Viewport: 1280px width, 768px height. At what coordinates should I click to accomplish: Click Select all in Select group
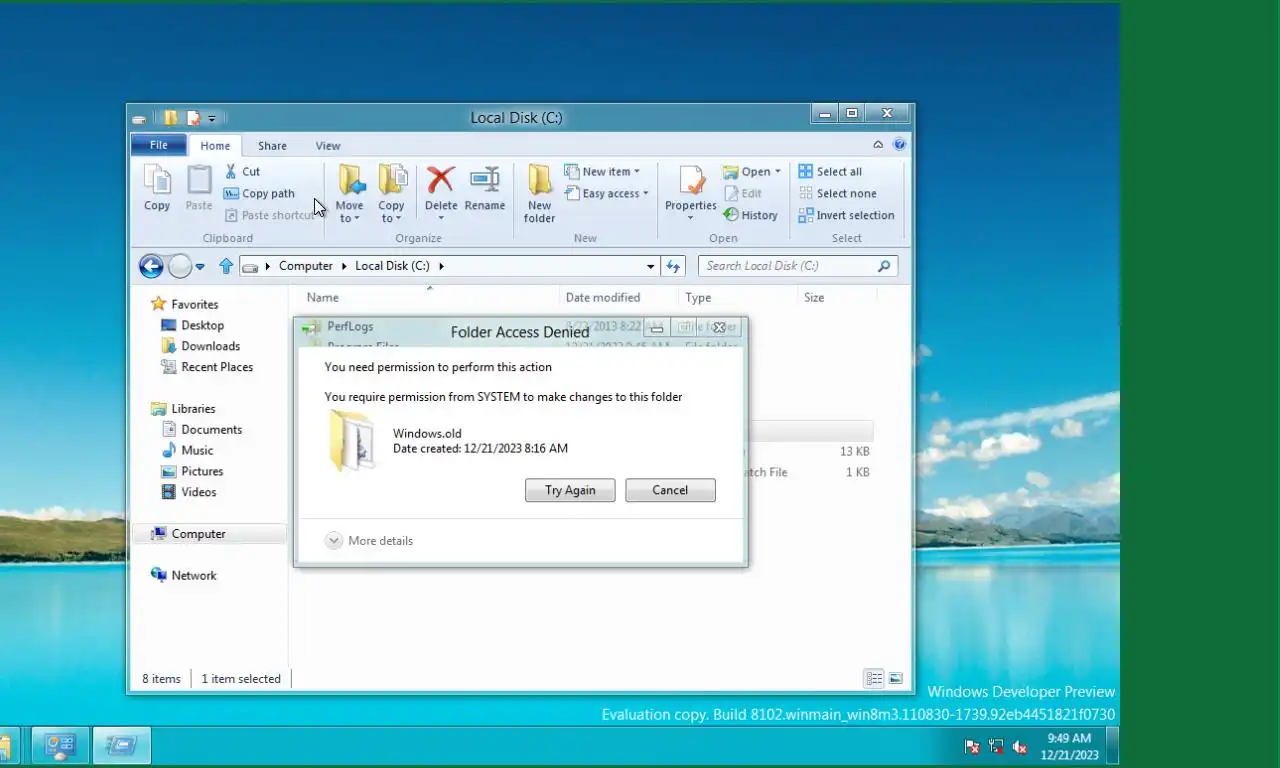830,171
